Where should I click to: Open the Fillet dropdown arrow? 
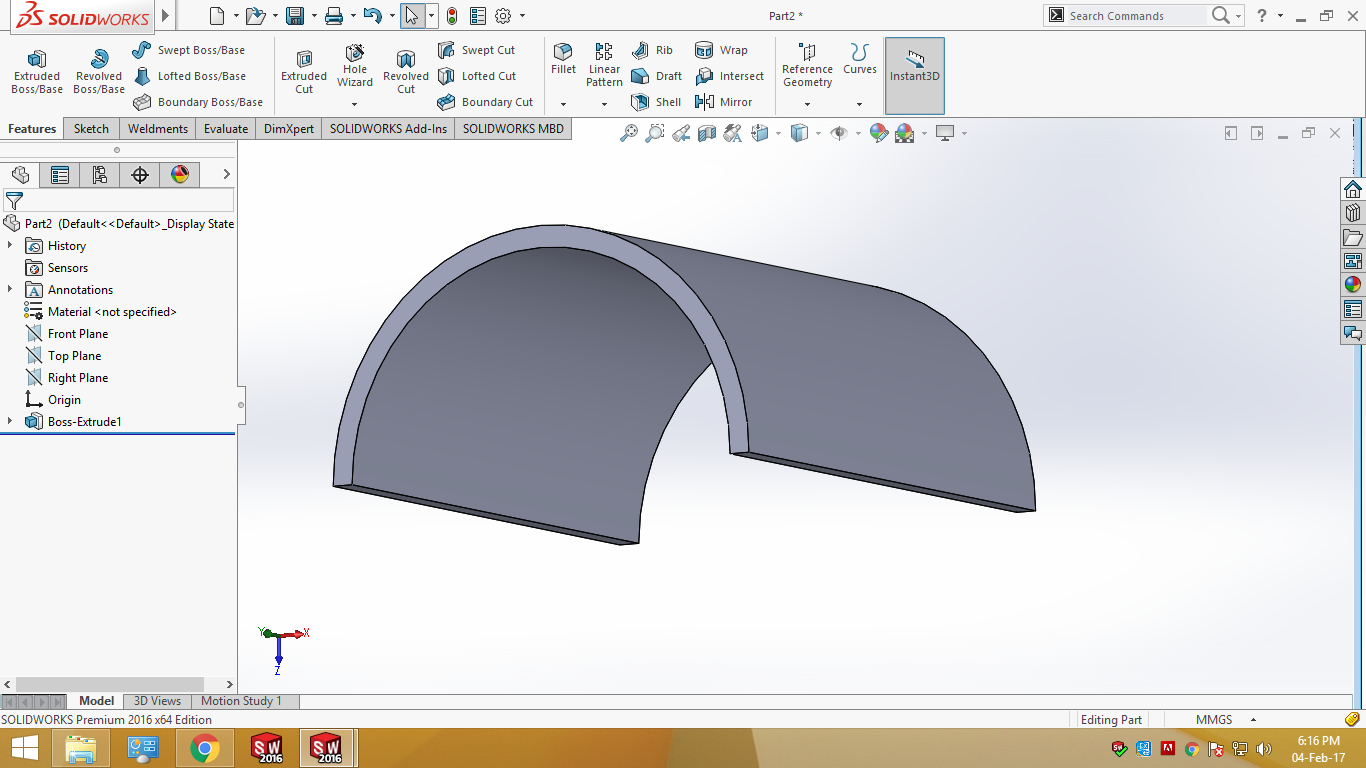[563, 104]
